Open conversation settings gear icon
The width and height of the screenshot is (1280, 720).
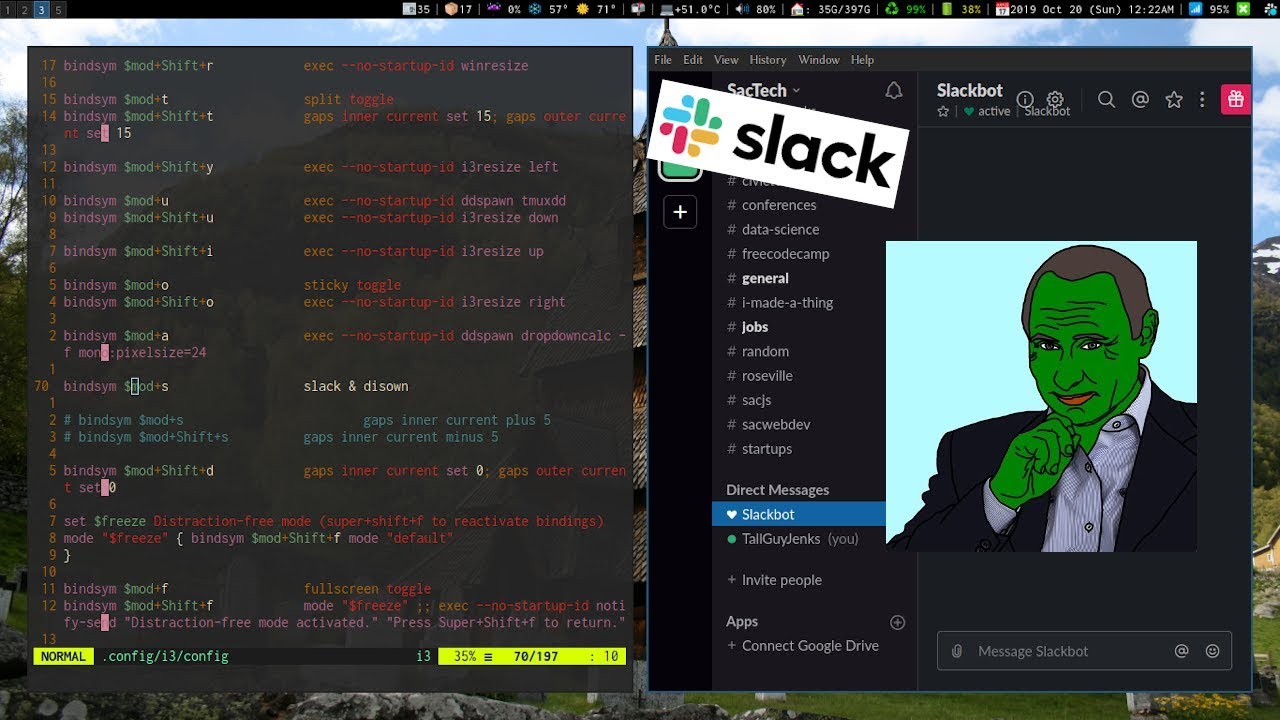[1055, 99]
